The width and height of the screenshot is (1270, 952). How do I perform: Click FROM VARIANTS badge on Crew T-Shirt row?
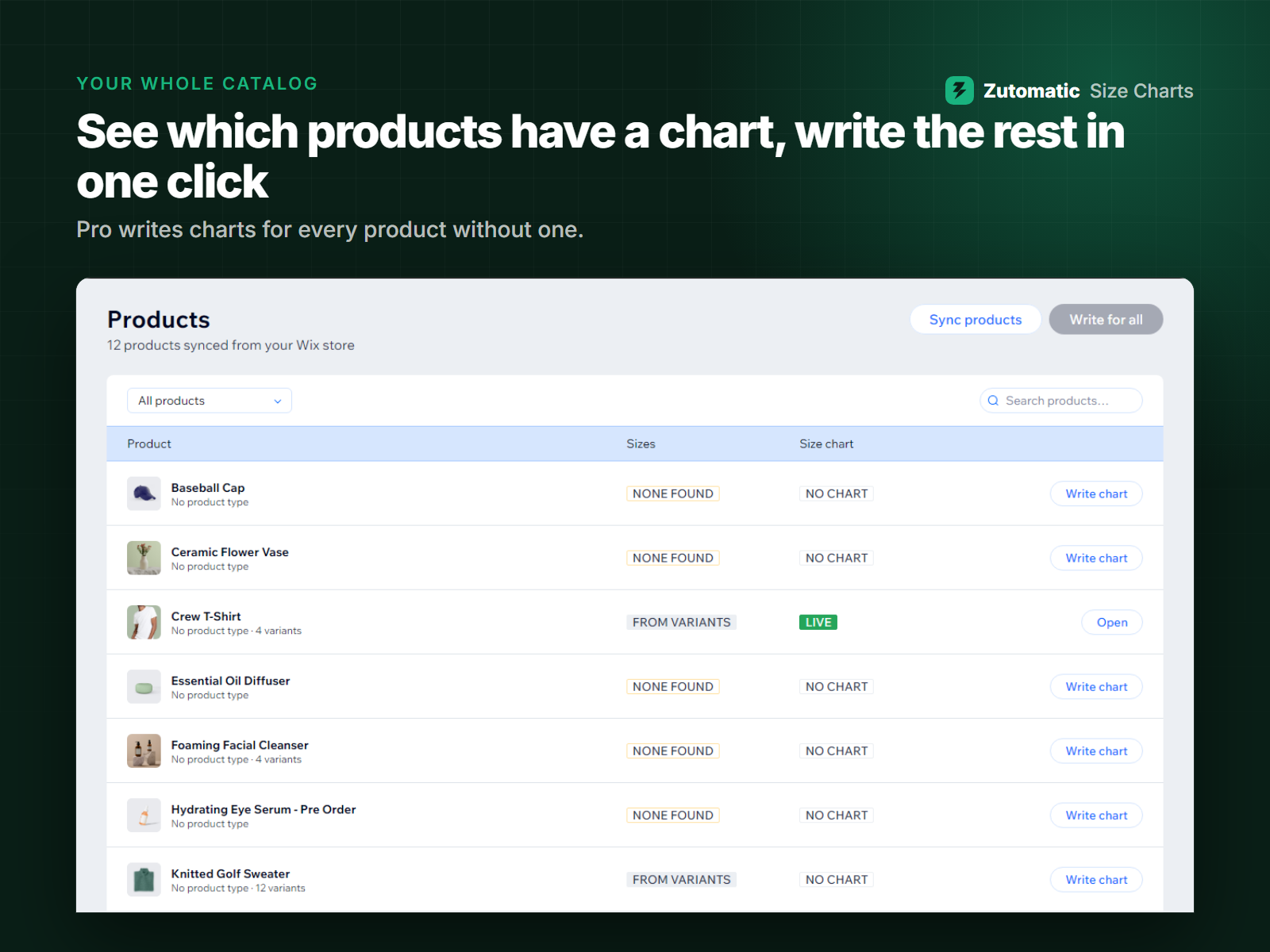click(x=681, y=622)
